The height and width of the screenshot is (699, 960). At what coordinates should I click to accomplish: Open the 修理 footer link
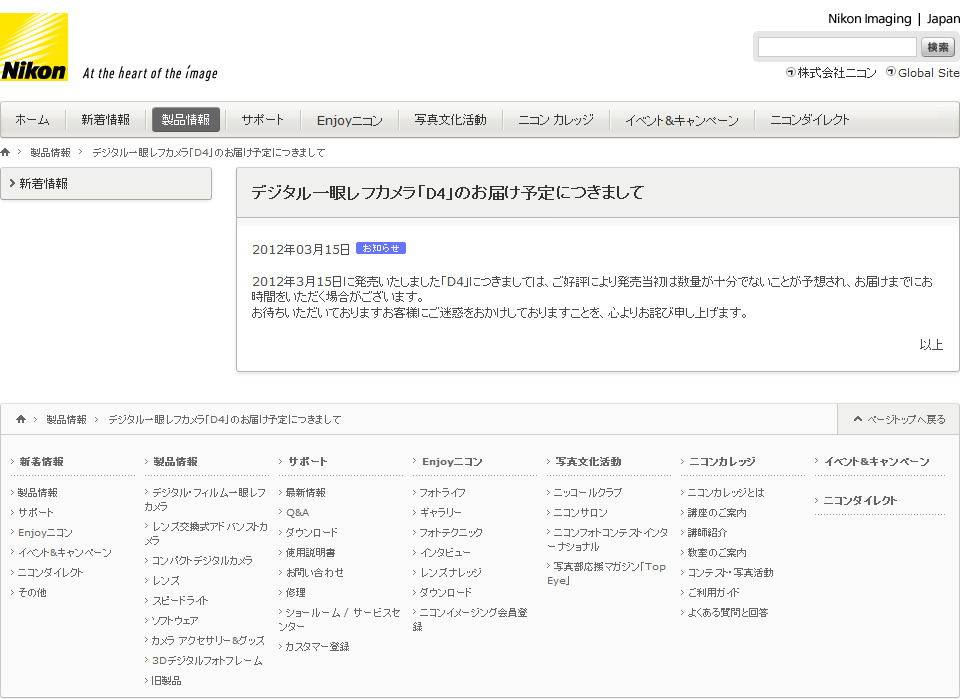point(296,592)
